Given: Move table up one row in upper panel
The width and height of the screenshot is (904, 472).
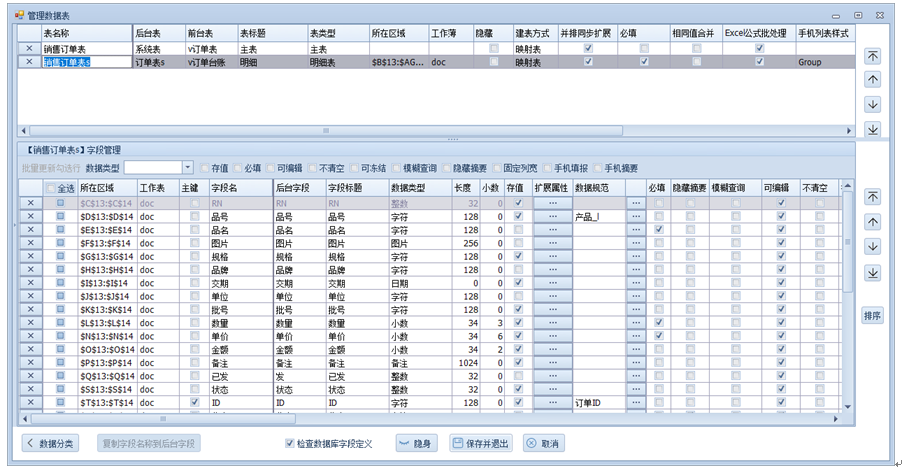Looking at the screenshot, I should point(873,80).
